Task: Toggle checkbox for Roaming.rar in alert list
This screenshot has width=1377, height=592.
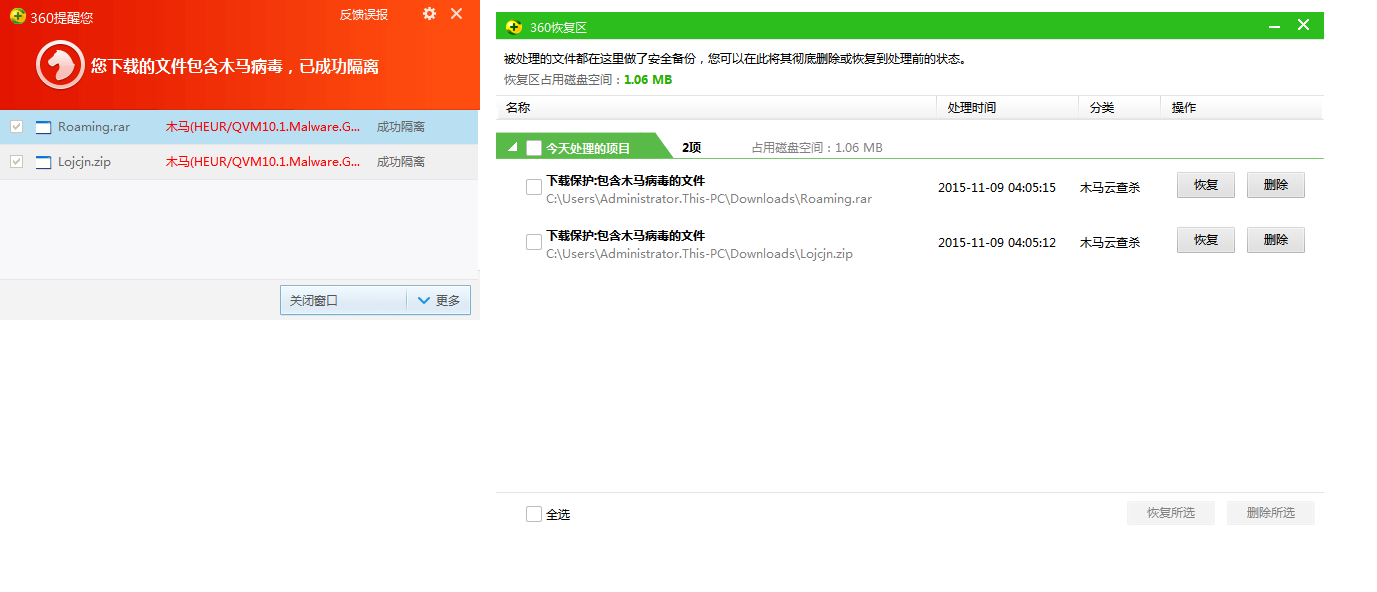Action: coord(16,127)
